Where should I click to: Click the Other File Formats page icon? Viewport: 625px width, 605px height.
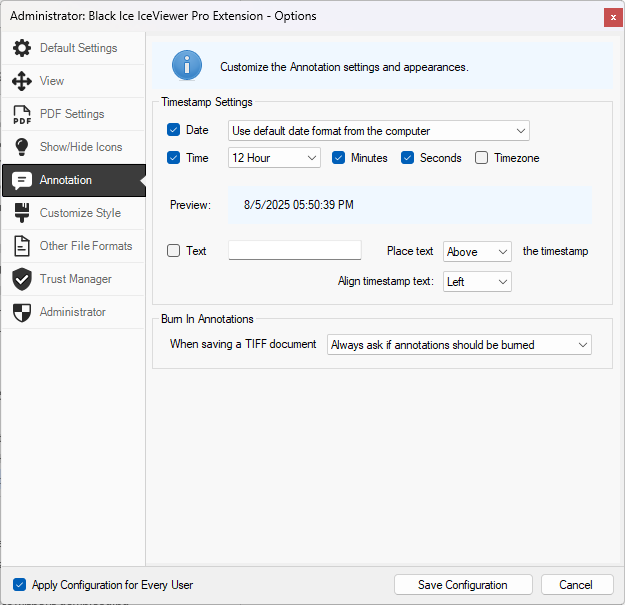point(22,246)
